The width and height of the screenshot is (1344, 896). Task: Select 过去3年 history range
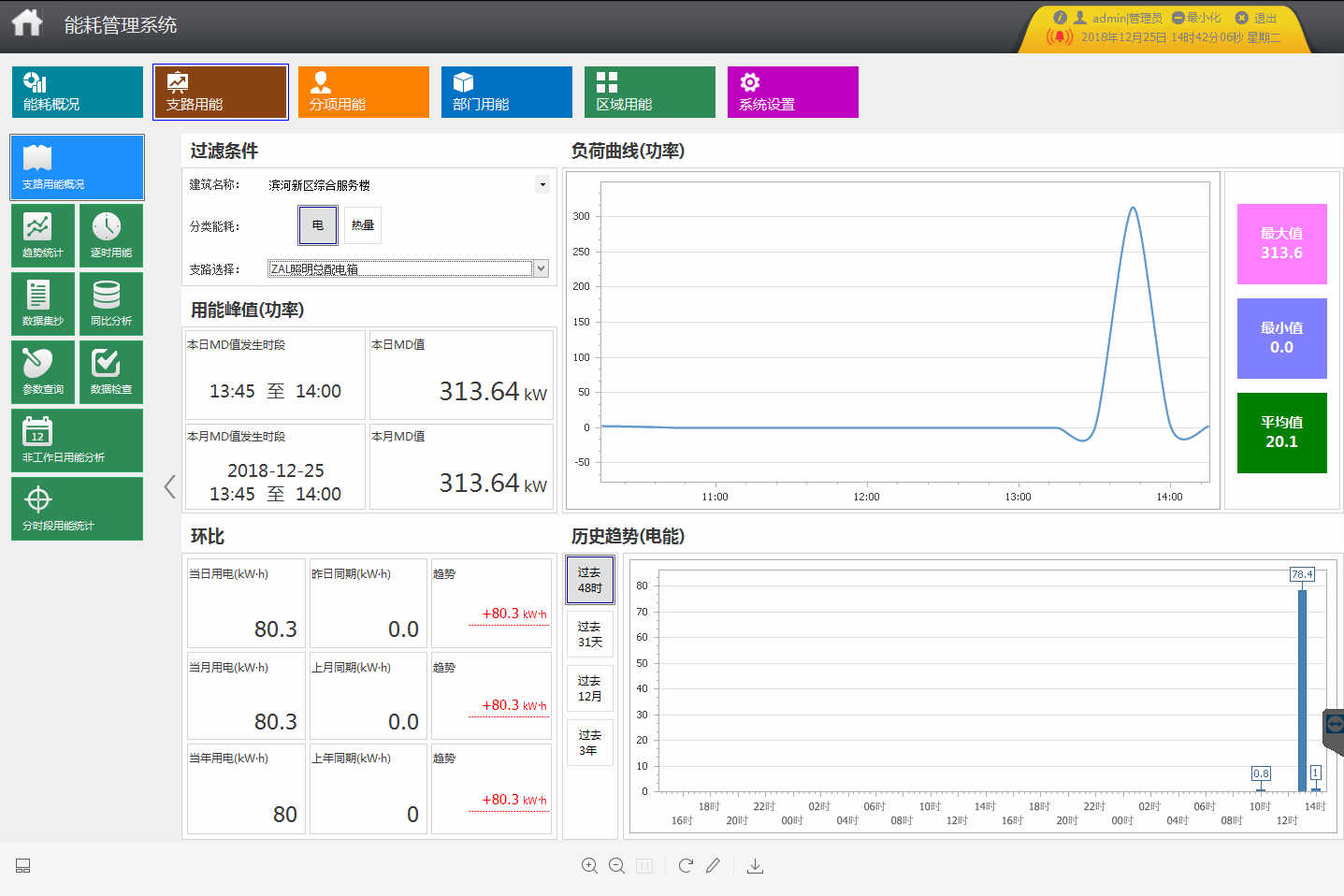(589, 743)
